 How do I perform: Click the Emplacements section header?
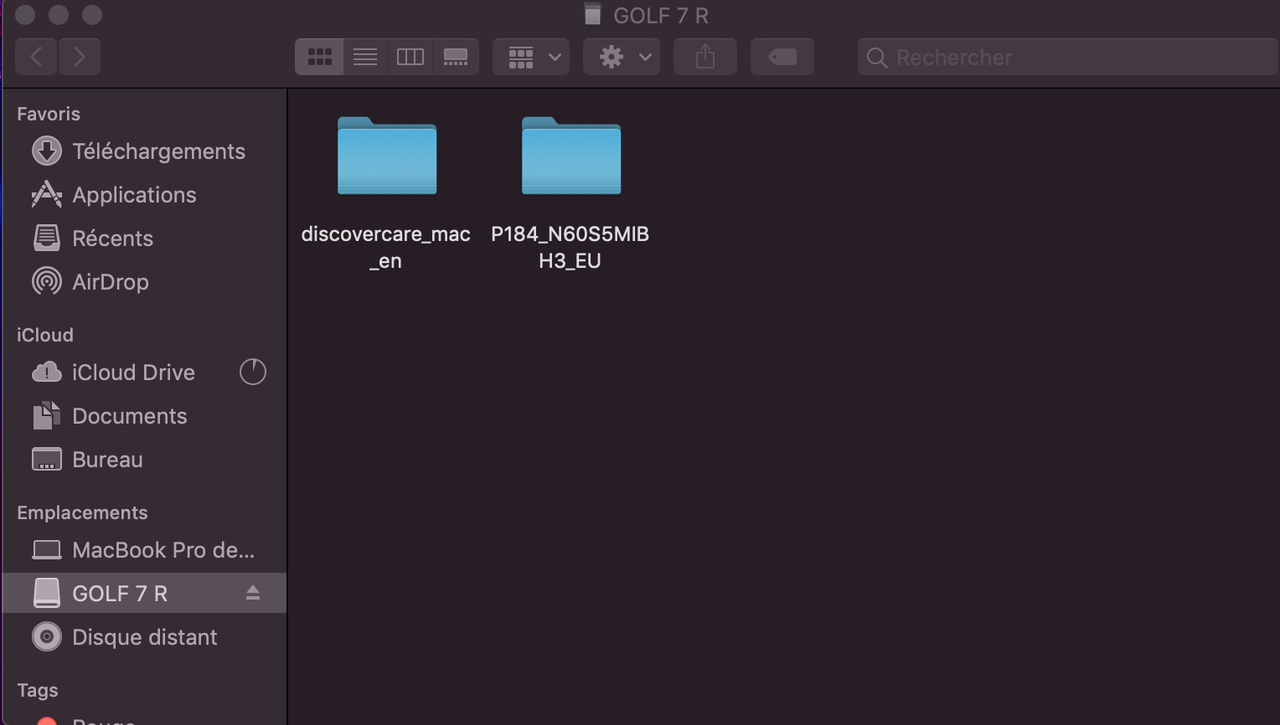click(82, 512)
